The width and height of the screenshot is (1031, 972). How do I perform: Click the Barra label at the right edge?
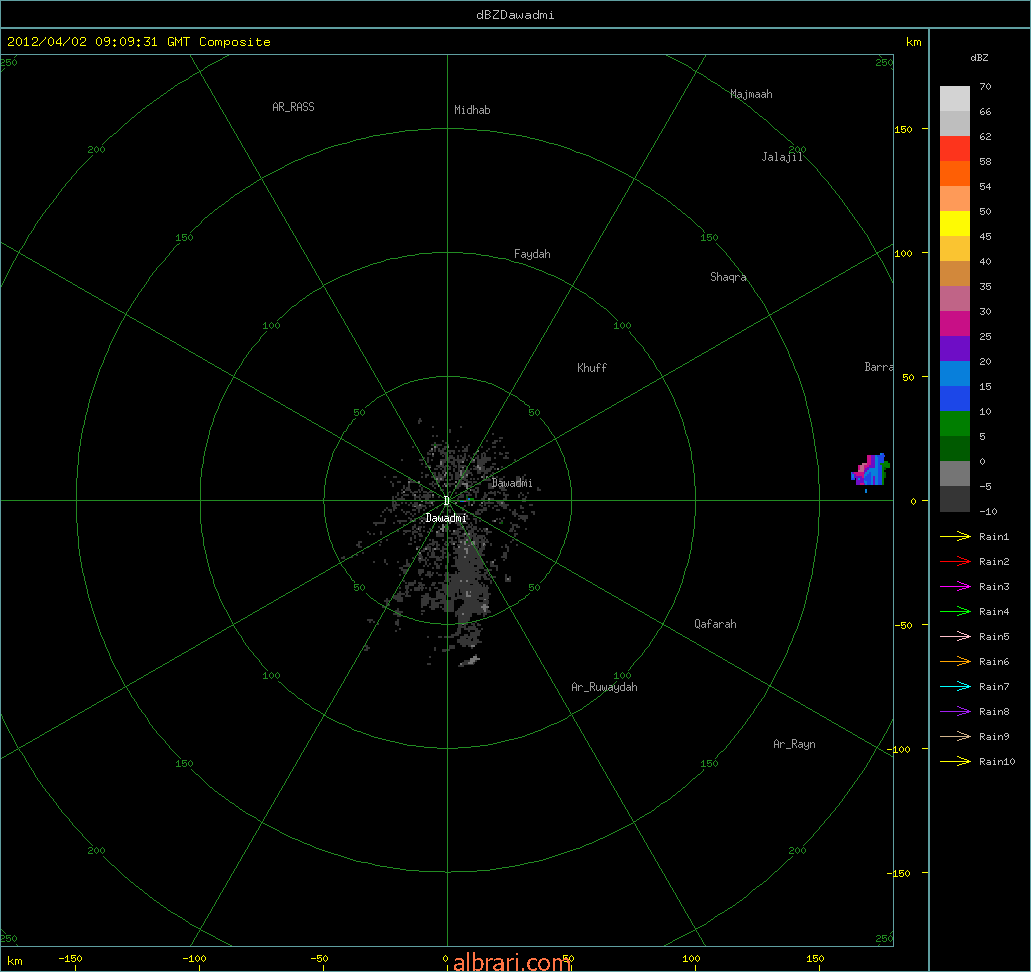[878, 367]
